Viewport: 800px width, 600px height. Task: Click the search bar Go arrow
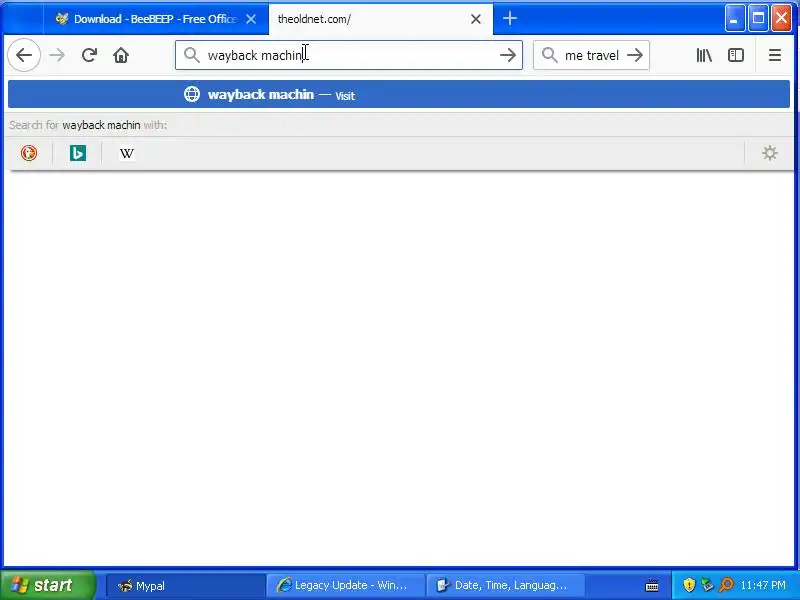click(635, 55)
